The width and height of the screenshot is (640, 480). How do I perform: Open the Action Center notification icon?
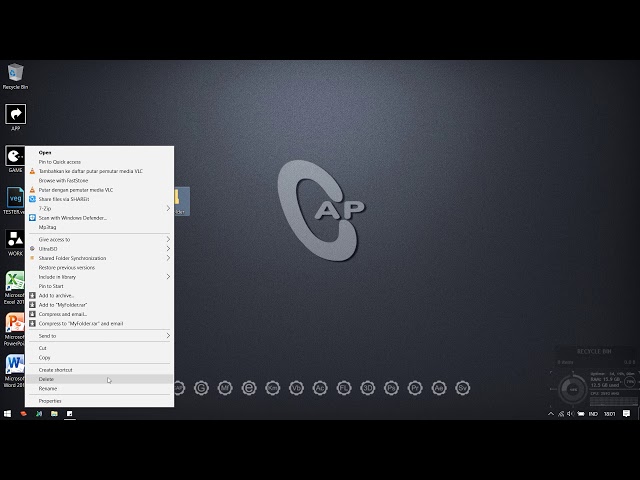point(626,413)
